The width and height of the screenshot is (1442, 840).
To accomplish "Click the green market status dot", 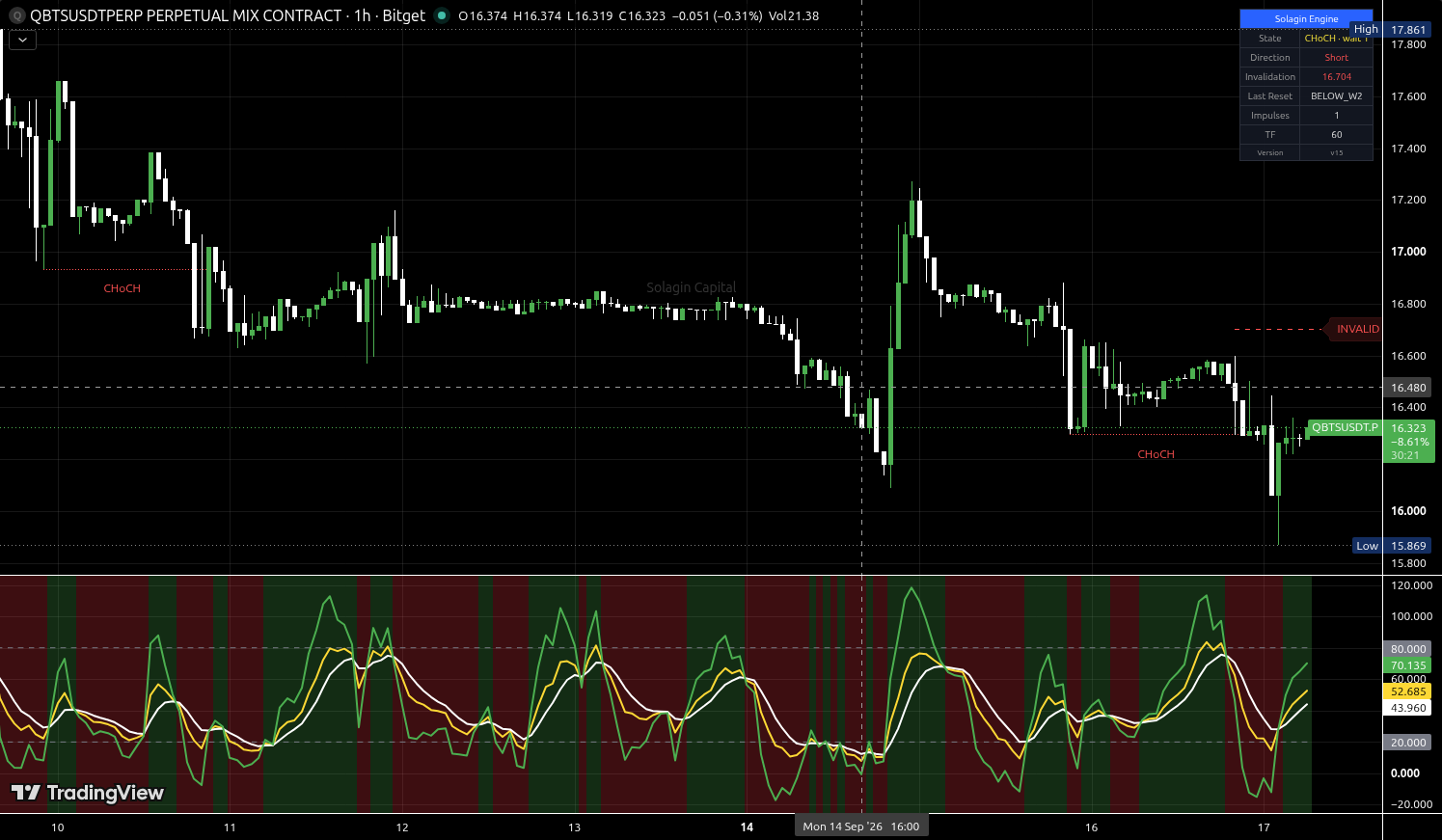I will click(442, 15).
